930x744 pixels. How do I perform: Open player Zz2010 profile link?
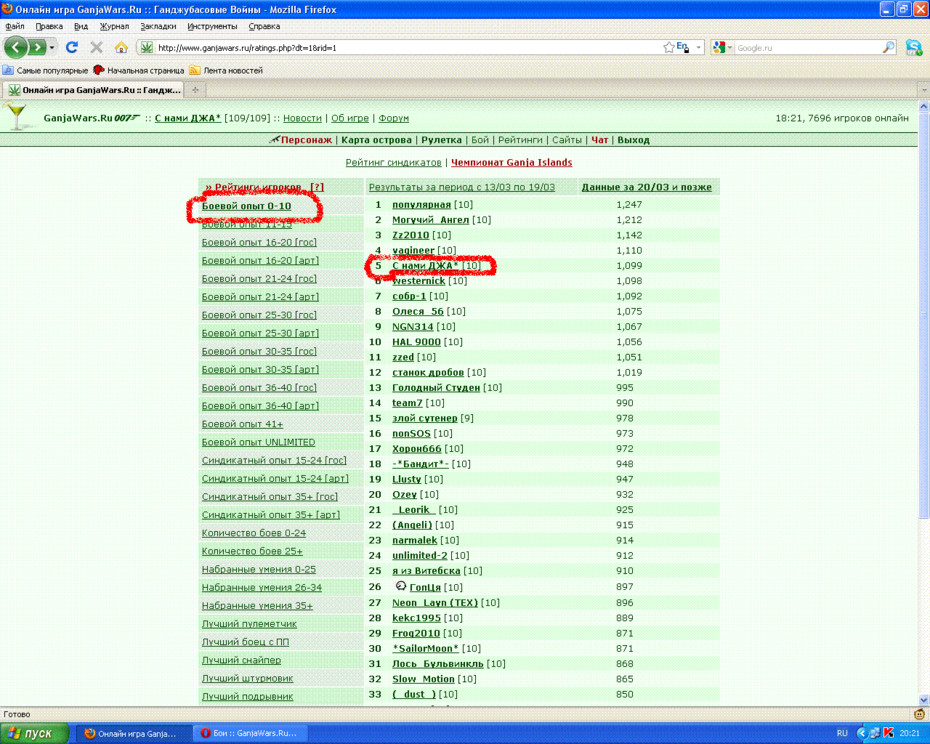pos(410,235)
